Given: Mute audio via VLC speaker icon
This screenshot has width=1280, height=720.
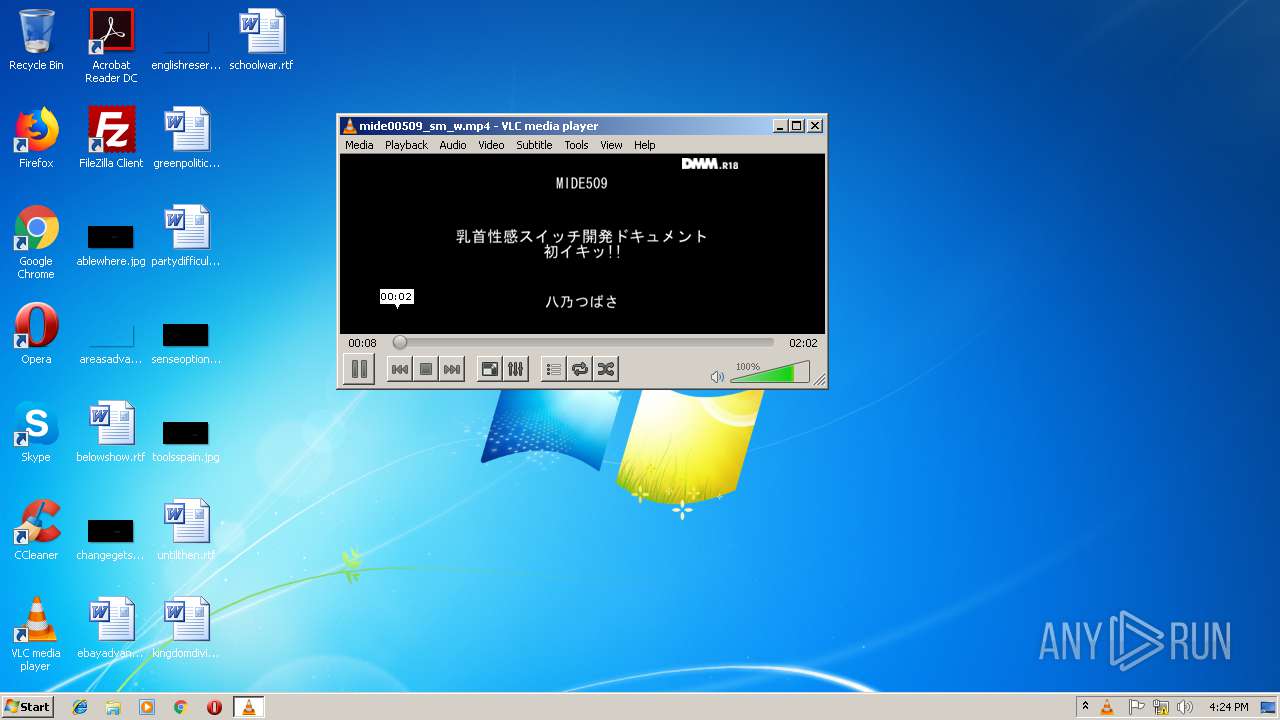Looking at the screenshot, I should [x=717, y=377].
